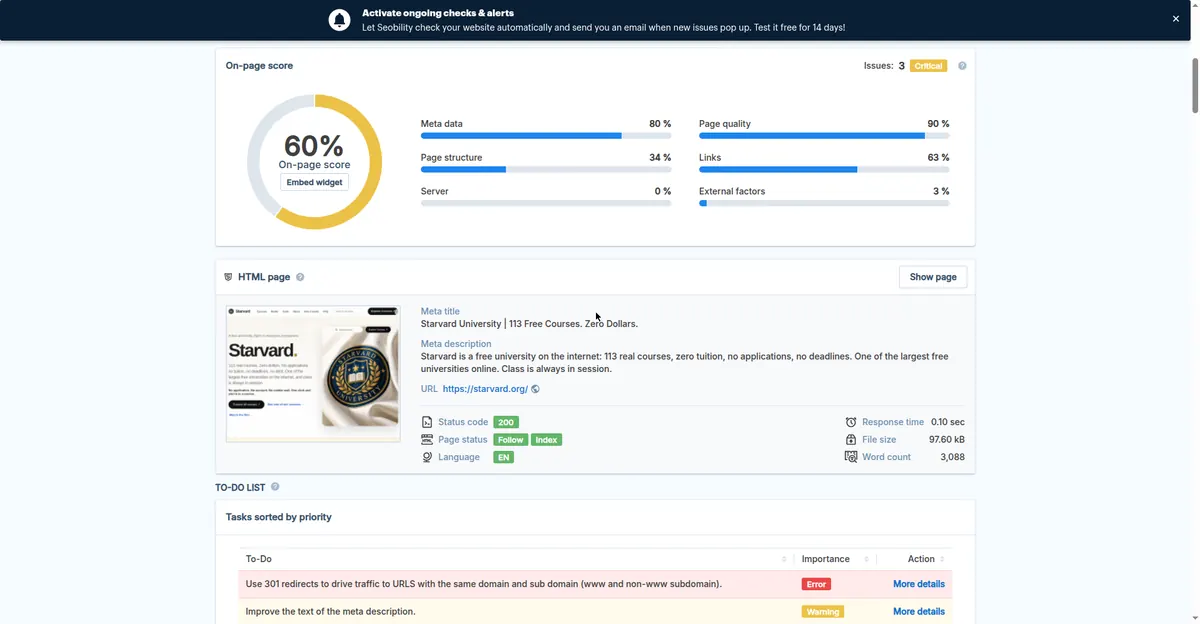Open help icon beside Critical badge

coord(962,66)
